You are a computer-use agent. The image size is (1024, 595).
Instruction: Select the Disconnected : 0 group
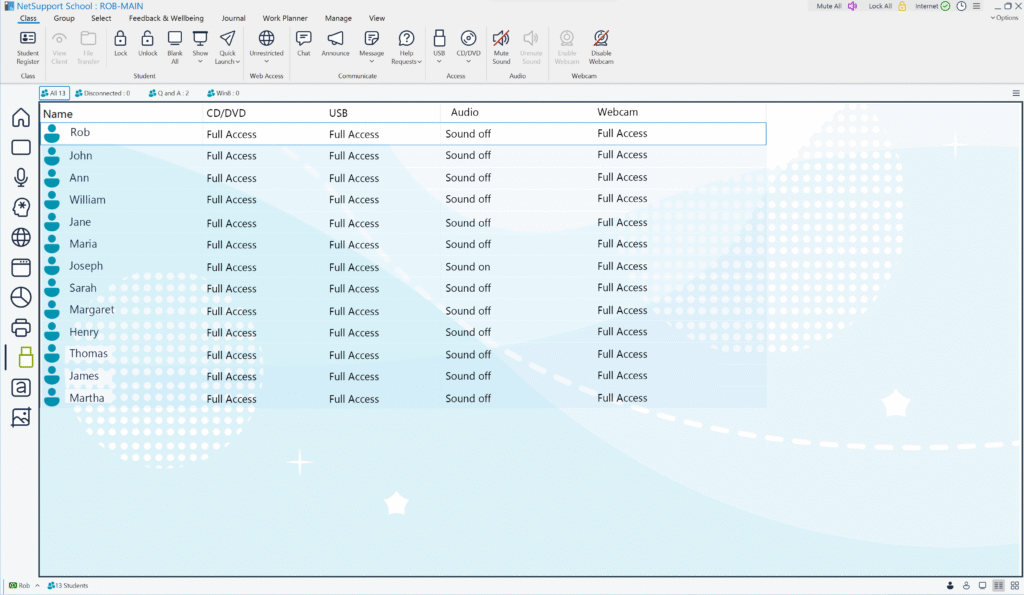(103, 93)
